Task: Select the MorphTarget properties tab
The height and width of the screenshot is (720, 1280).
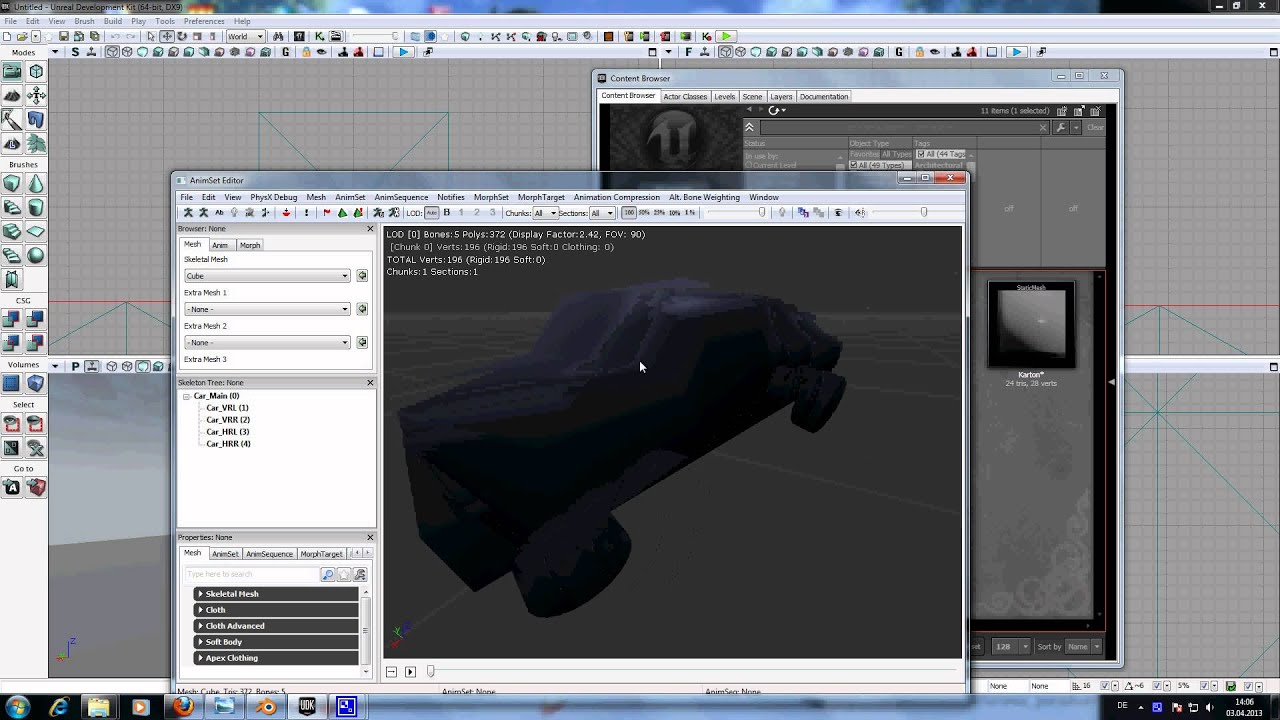Action: (x=321, y=554)
